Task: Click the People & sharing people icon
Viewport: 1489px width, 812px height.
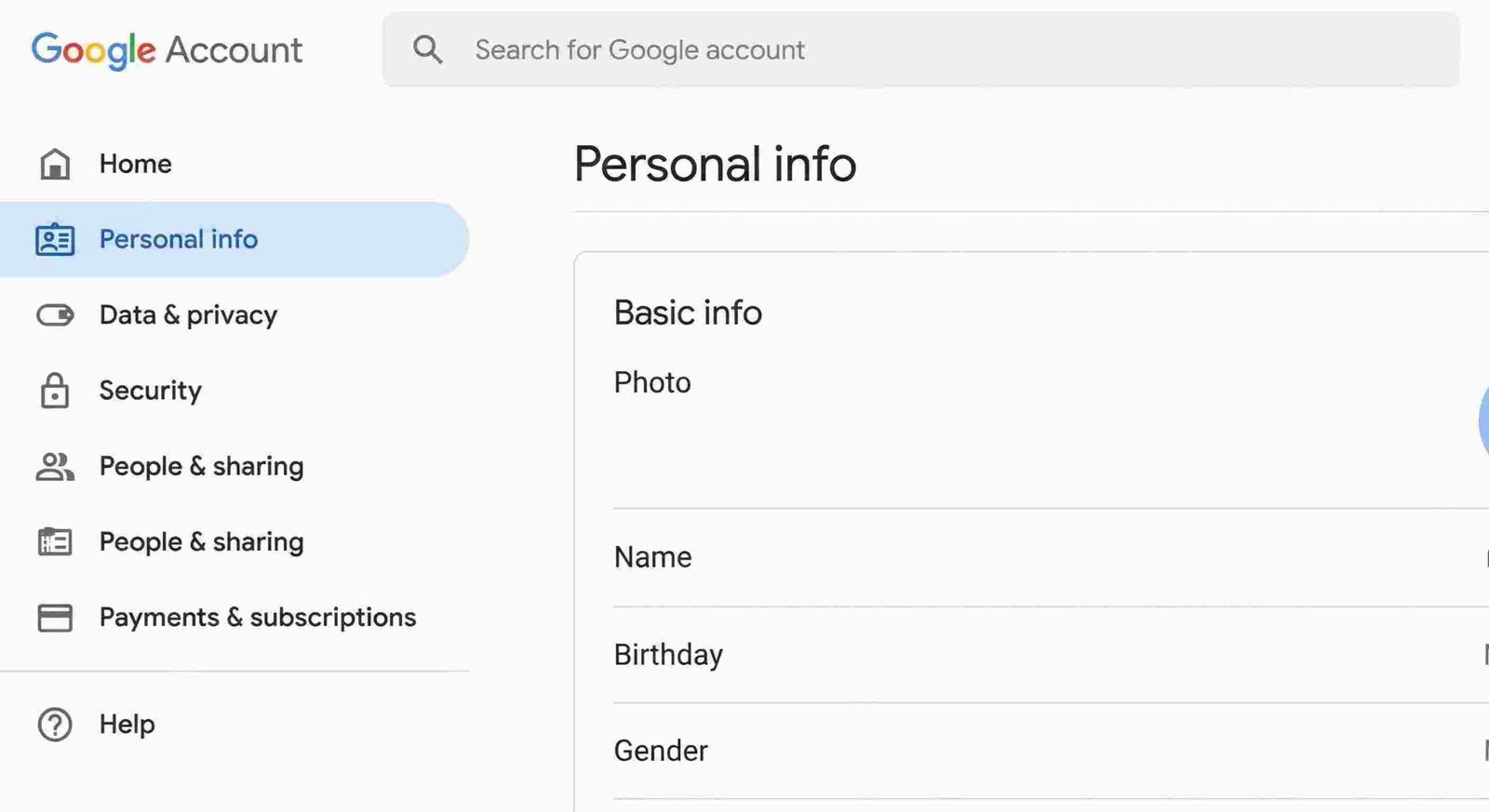Action: 54,467
